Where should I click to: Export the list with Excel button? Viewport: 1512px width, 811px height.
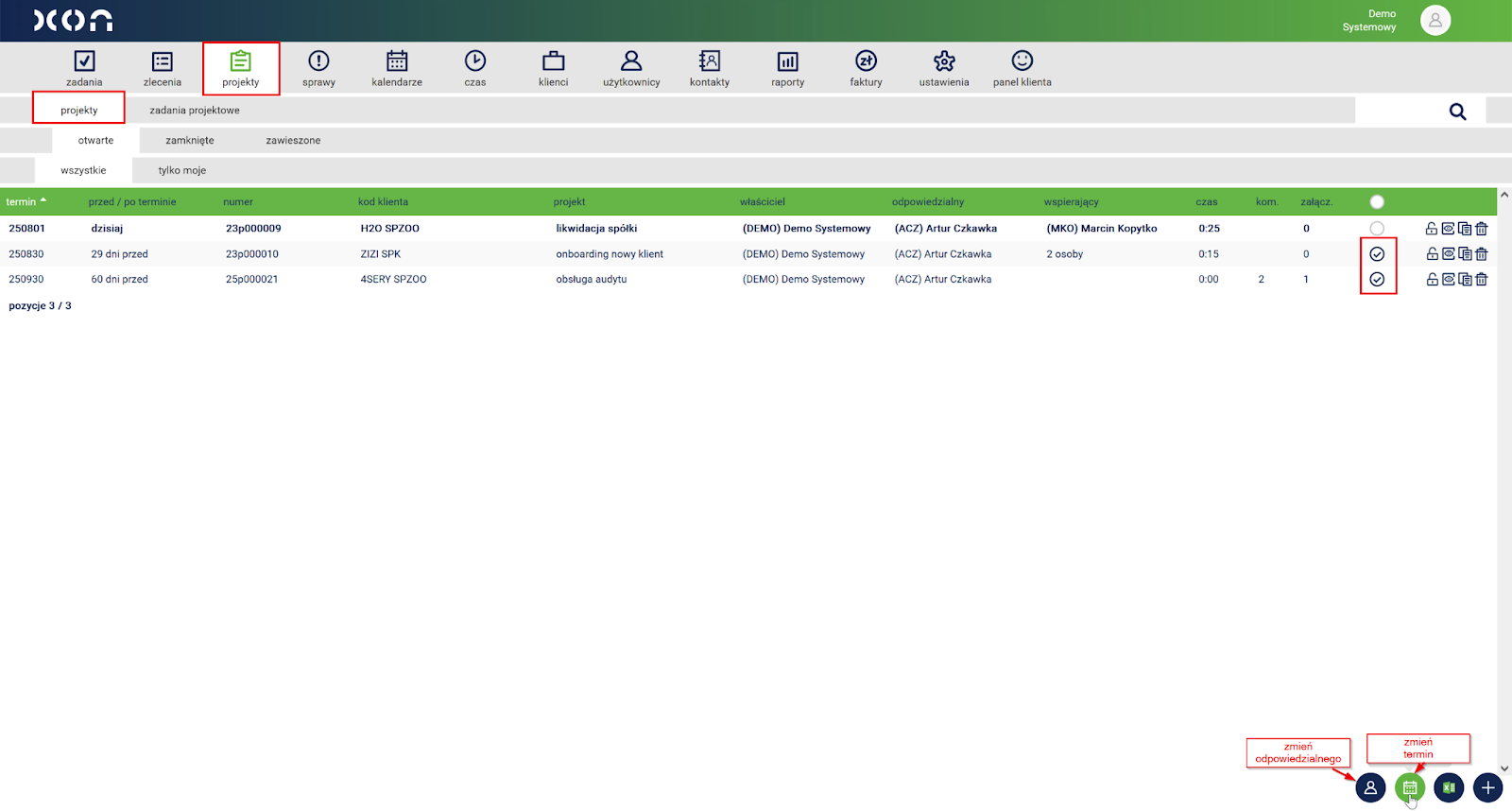1449,787
